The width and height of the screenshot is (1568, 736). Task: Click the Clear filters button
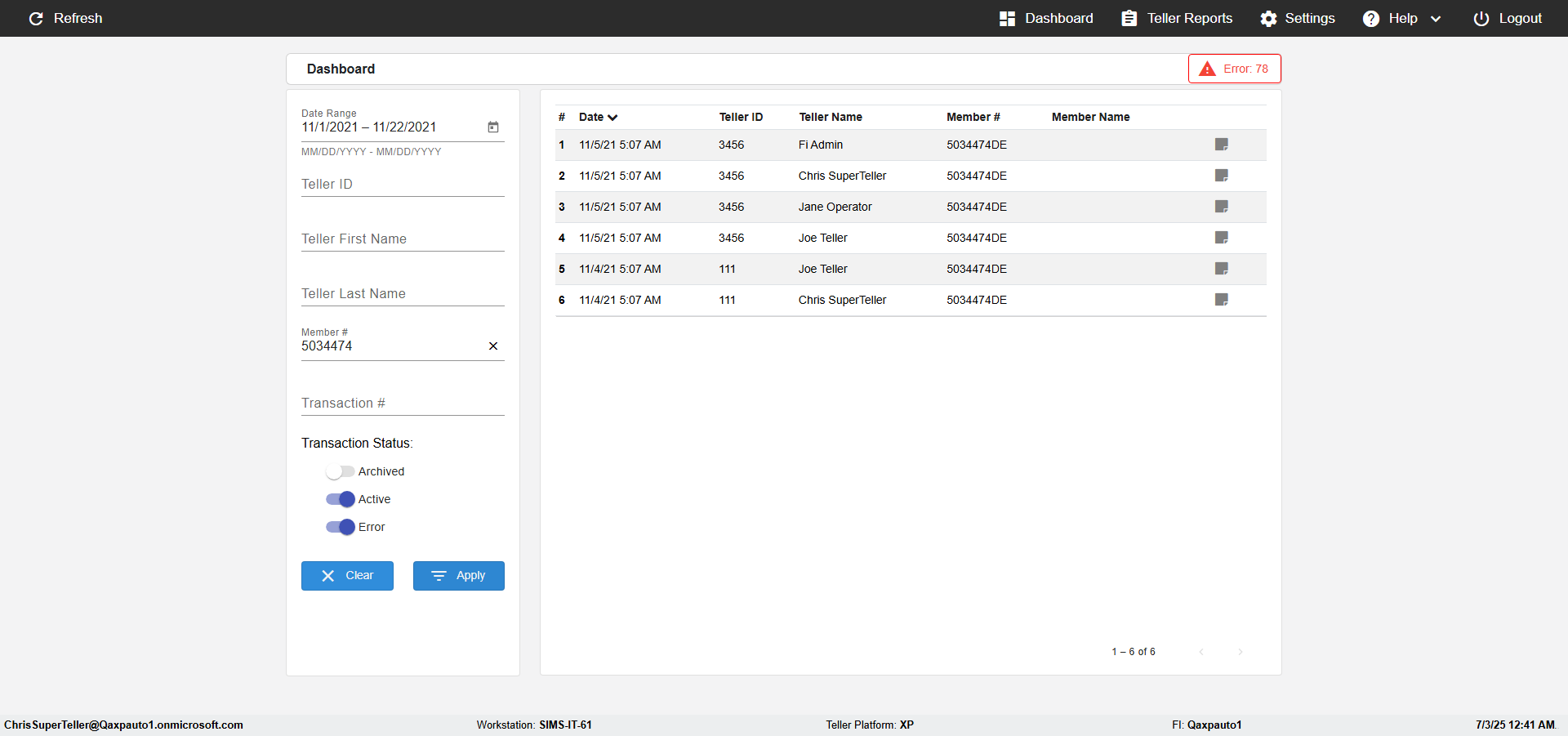(x=347, y=575)
